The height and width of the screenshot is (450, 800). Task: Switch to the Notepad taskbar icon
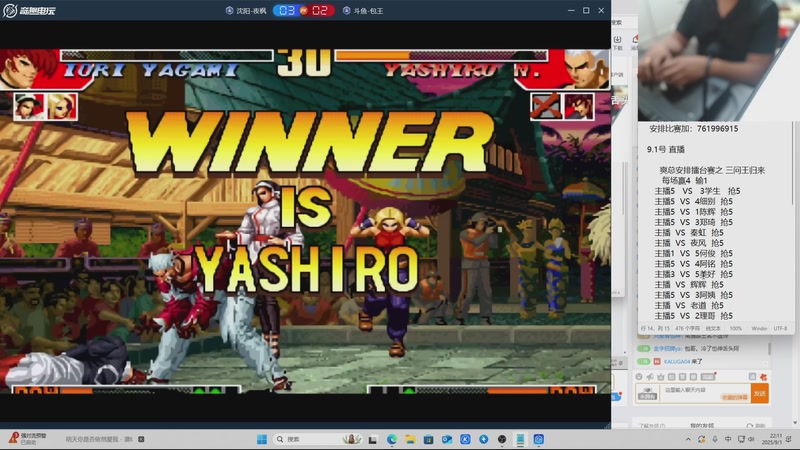click(520, 439)
